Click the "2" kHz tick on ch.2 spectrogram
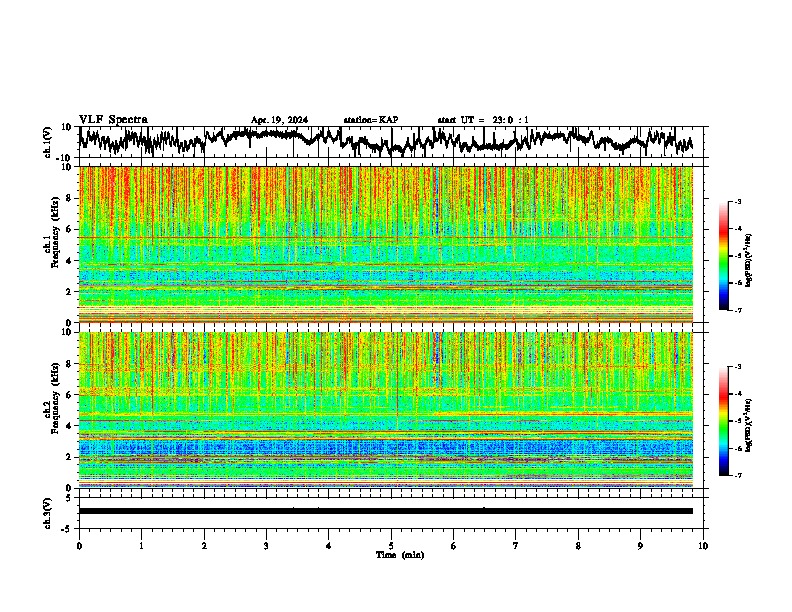The image size is (792, 612). click(x=69, y=457)
